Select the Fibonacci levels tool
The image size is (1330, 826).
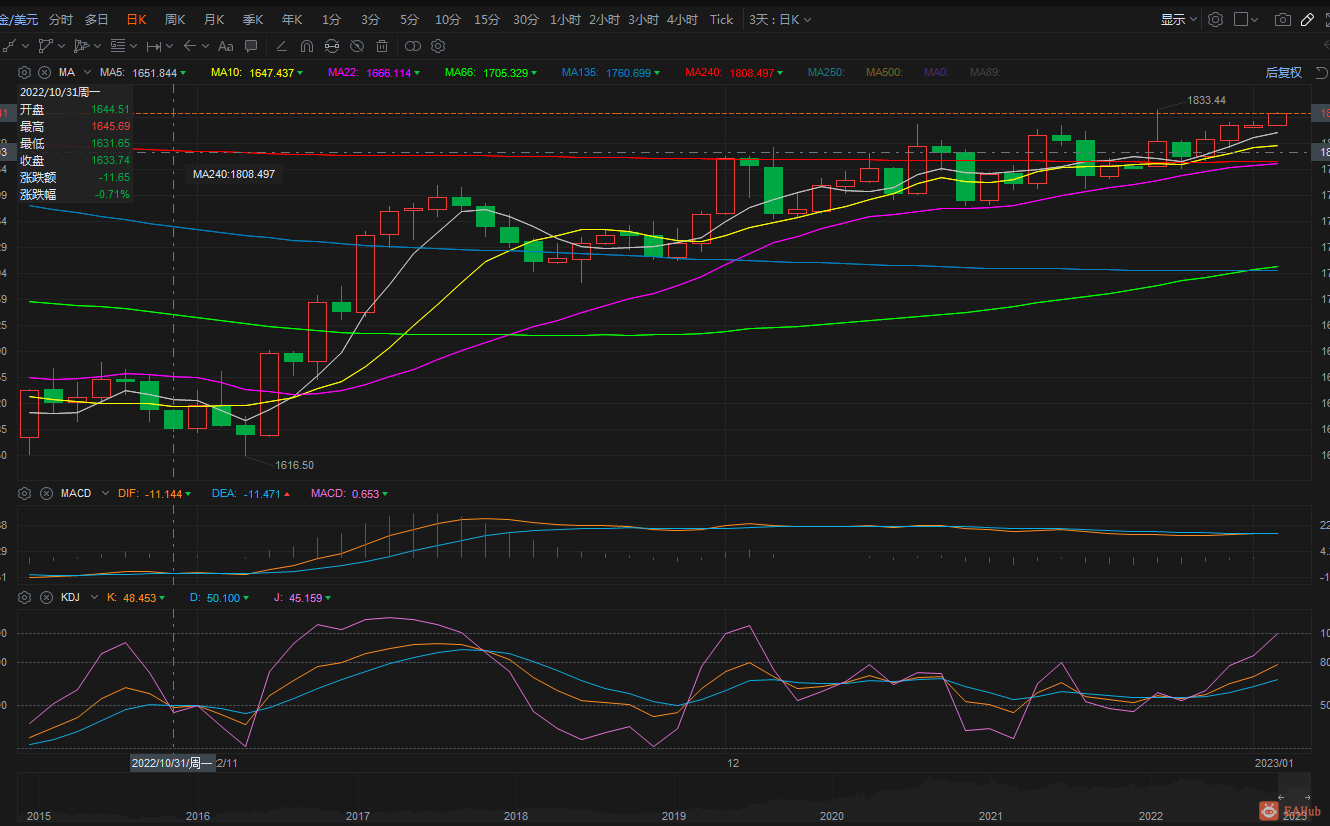tap(118, 46)
